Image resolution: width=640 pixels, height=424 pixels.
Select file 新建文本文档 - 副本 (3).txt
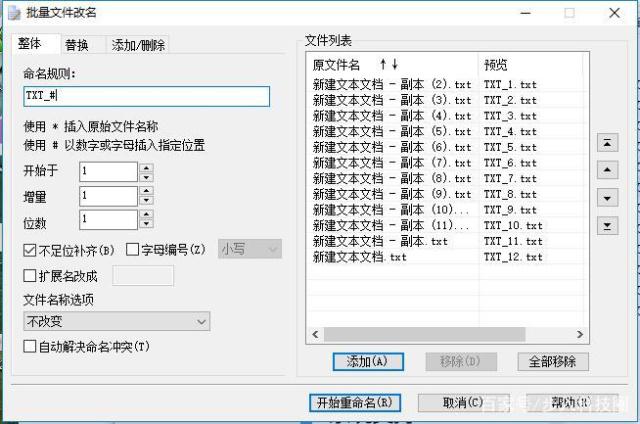[392, 100]
